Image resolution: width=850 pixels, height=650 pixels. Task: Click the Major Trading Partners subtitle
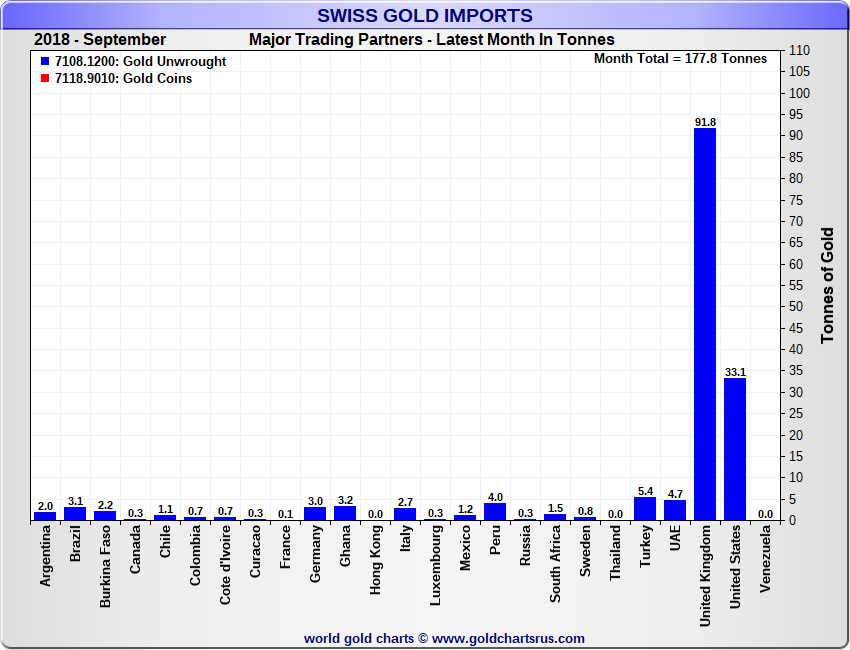tap(431, 40)
